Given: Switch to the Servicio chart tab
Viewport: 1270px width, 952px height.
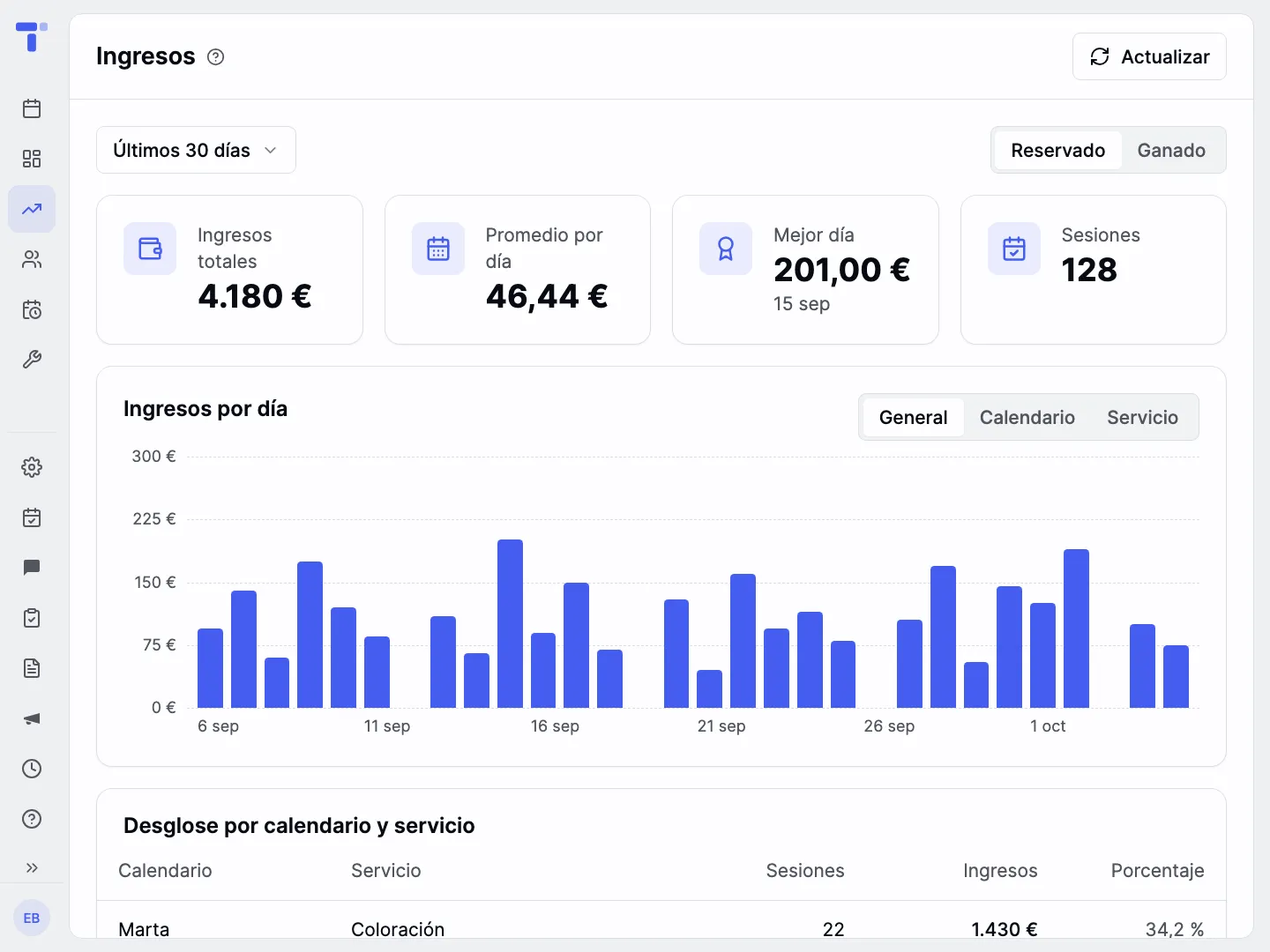Looking at the screenshot, I should pyautogui.click(x=1142, y=417).
